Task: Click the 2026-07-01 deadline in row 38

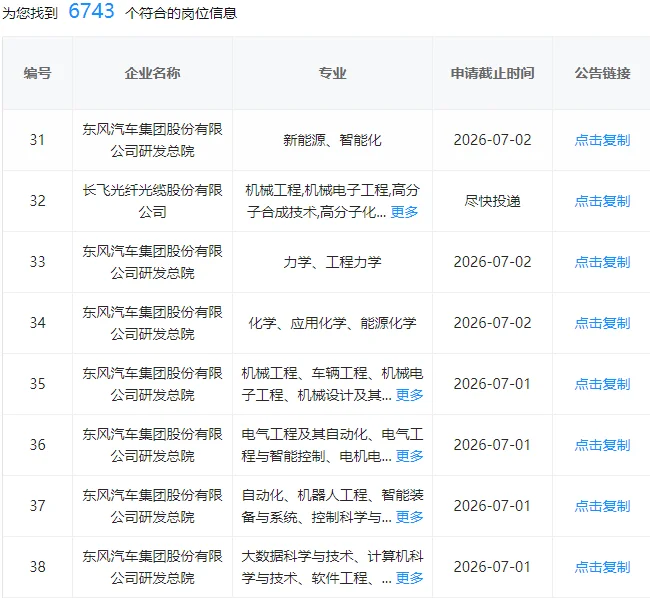Action: tap(492, 567)
